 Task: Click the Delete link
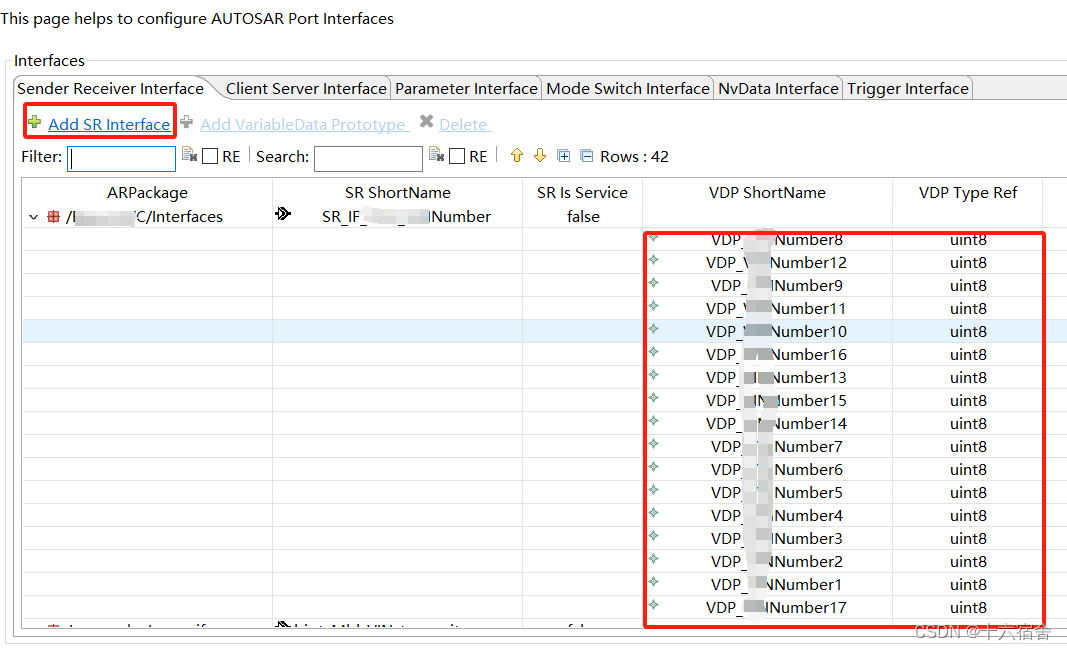coord(463,125)
